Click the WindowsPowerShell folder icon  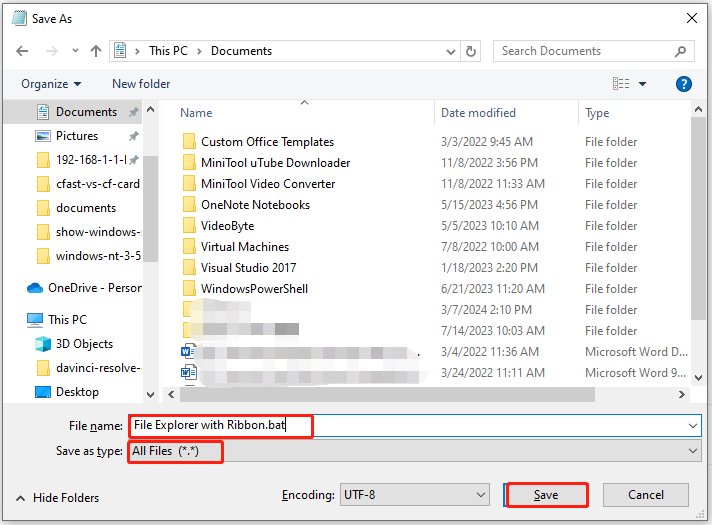(189, 289)
